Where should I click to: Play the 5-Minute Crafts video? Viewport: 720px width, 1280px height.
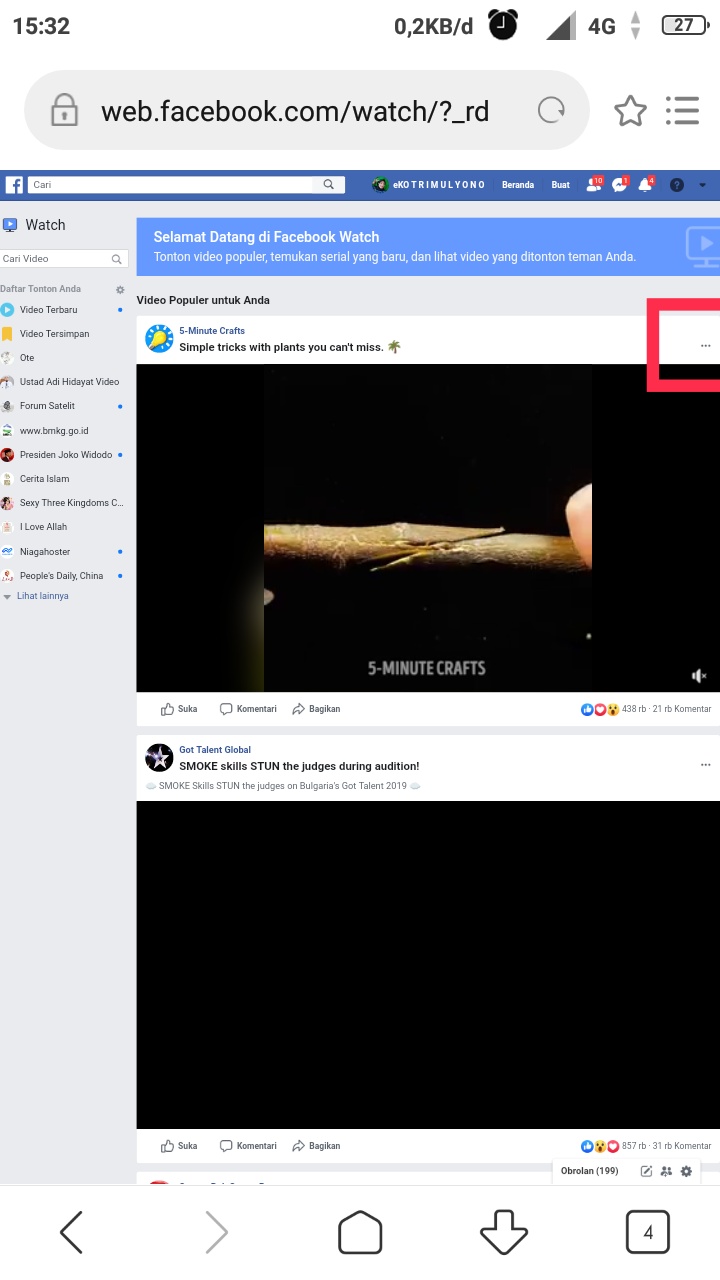(x=428, y=528)
